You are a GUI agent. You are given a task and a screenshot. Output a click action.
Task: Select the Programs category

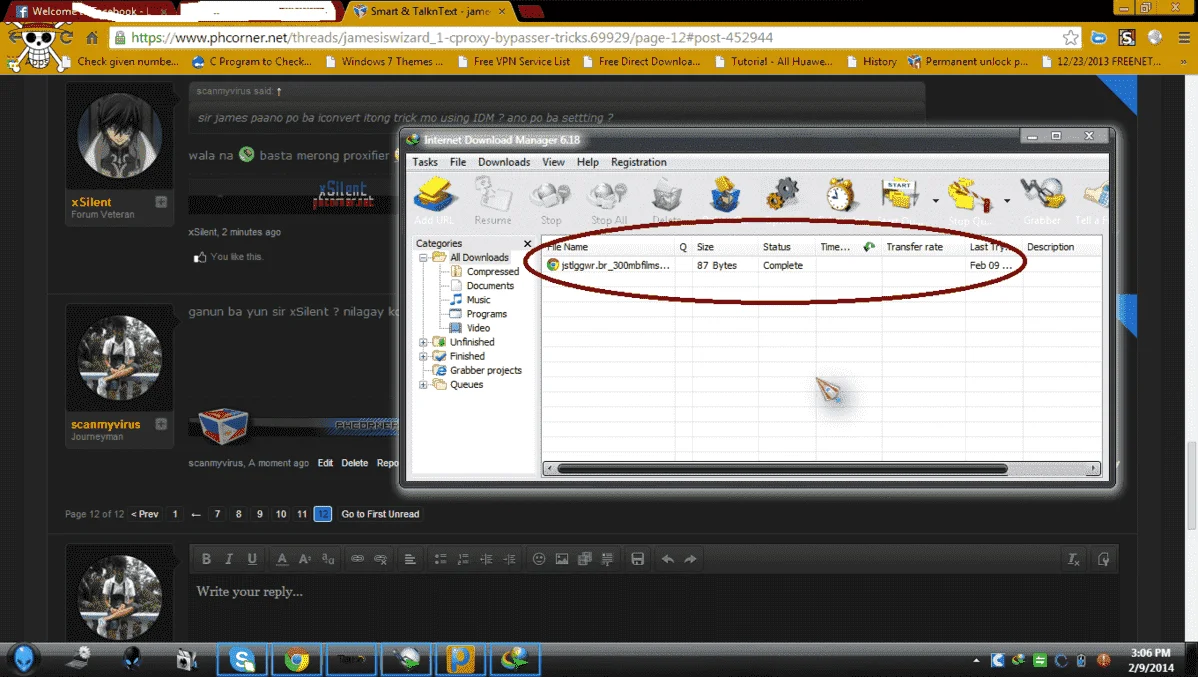(486, 314)
